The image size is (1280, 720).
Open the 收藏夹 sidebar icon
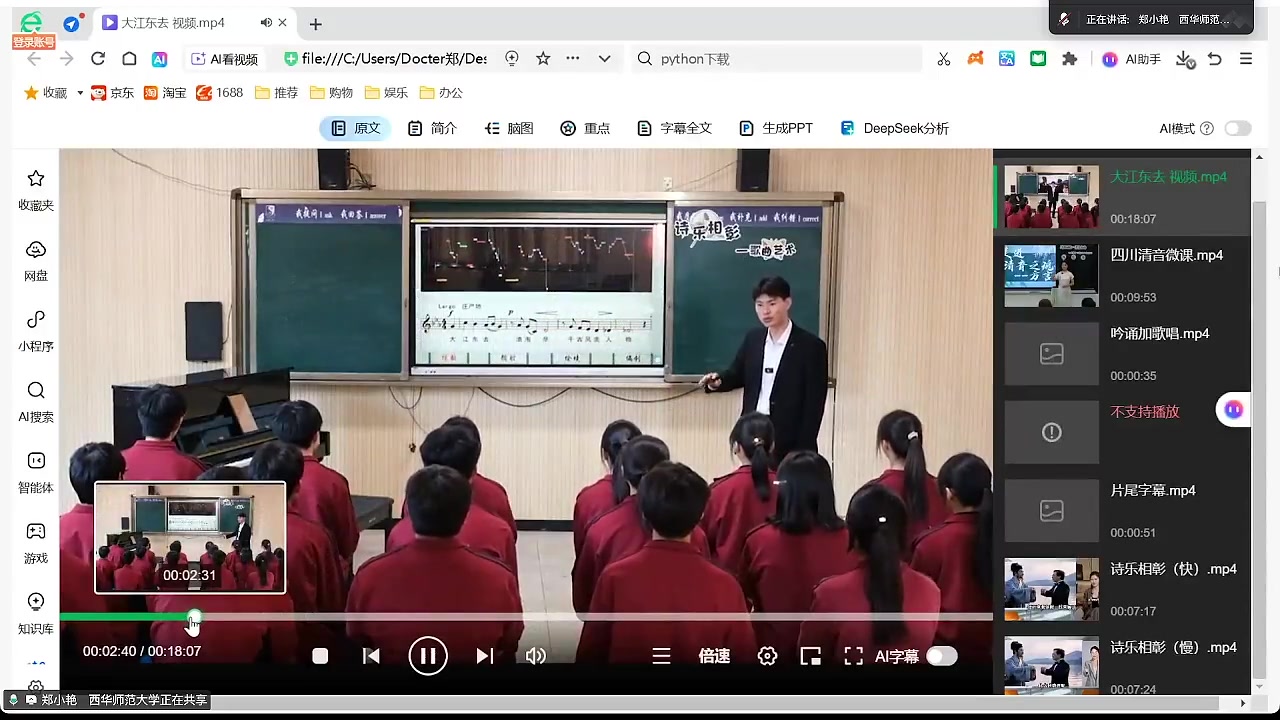coord(36,190)
